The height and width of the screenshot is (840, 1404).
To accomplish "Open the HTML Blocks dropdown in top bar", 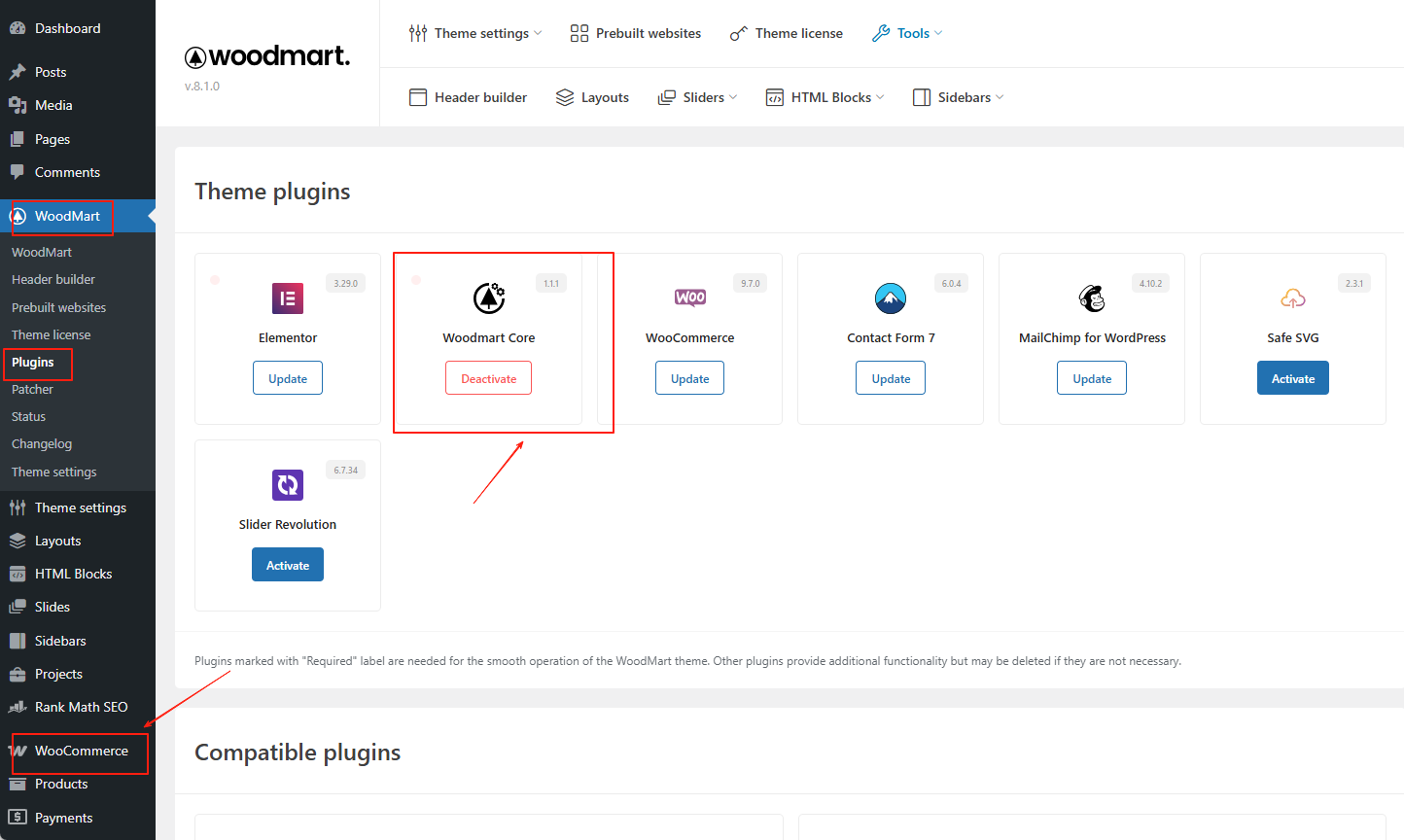I will (825, 97).
